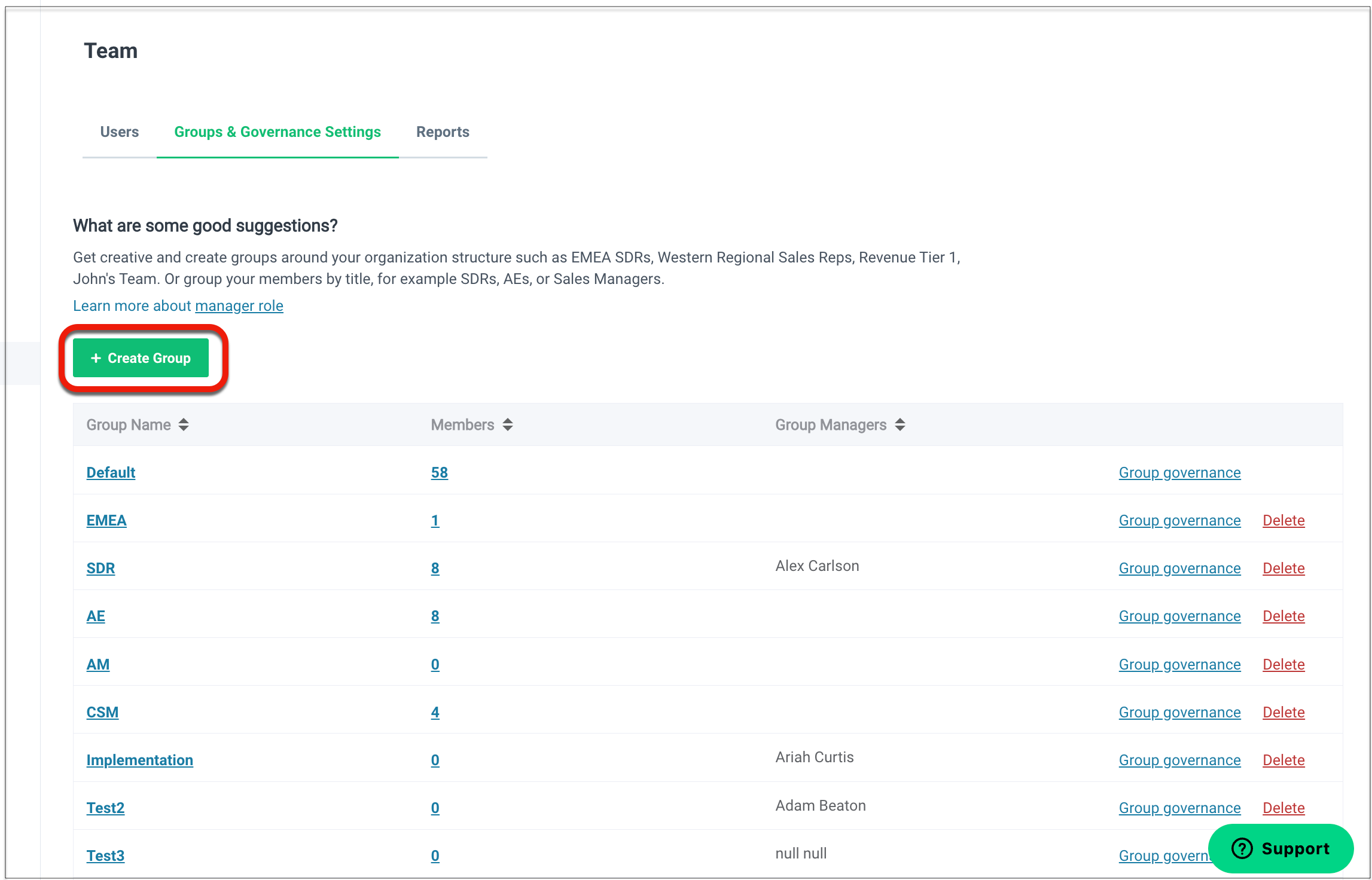The width and height of the screenshot is (1372, 880).
Task: Open the Reports tab
Action: coord(443,132)
